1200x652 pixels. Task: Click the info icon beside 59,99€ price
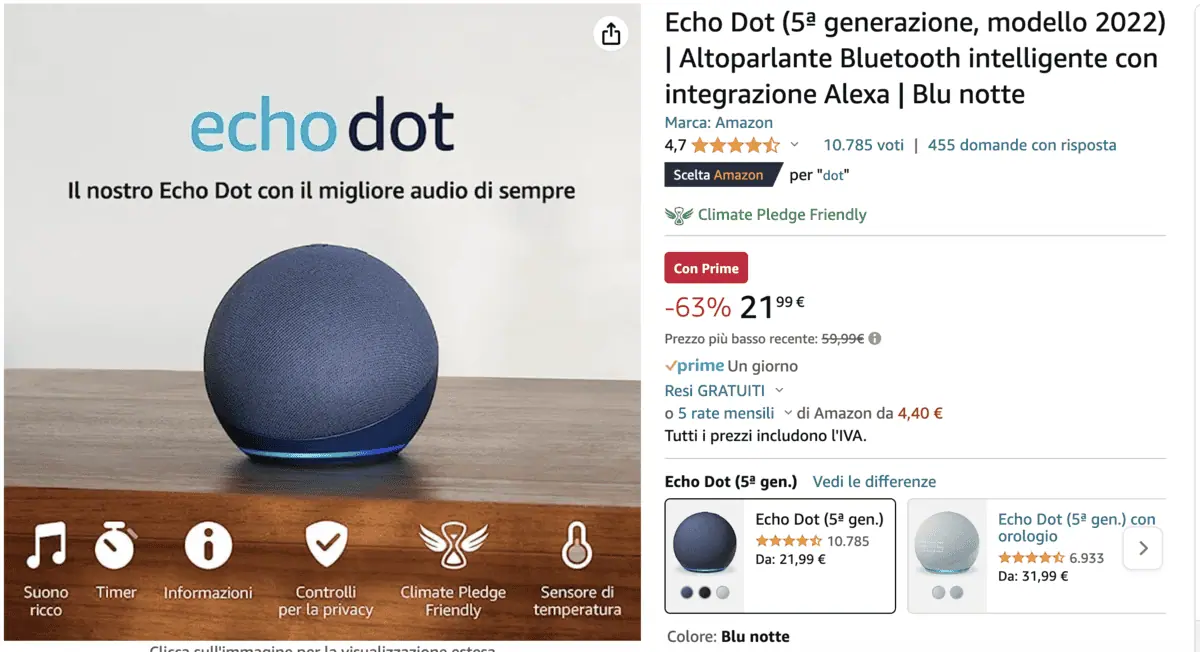point(875,339)
